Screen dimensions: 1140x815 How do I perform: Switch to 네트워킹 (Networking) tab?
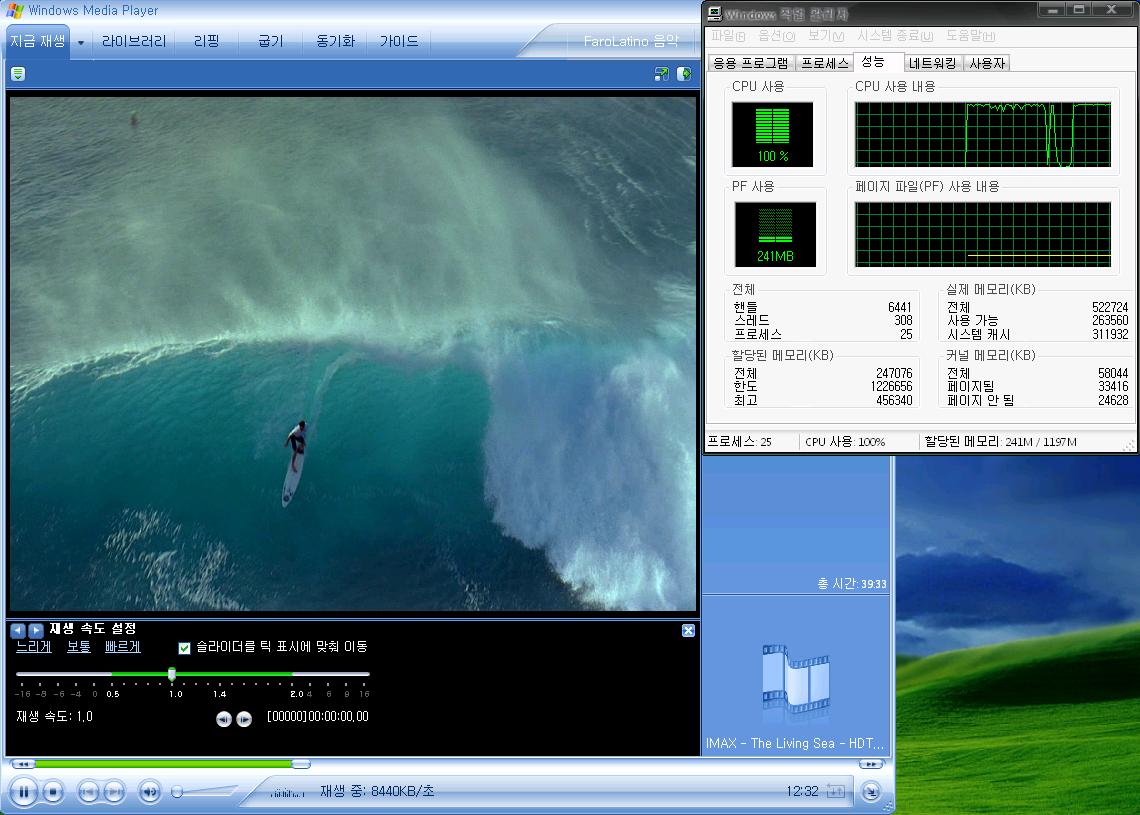(x=933, y=63)
